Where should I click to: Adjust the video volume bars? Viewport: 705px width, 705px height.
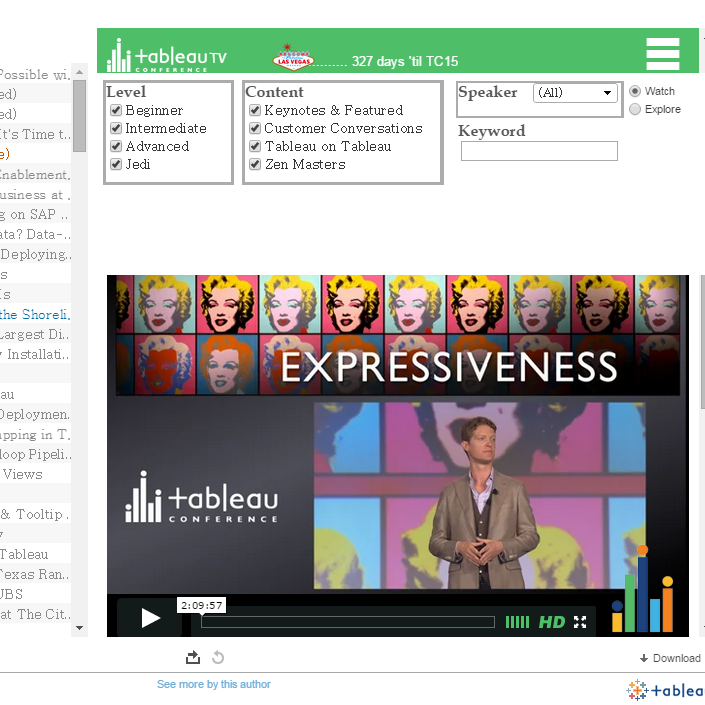click(517, 622)
